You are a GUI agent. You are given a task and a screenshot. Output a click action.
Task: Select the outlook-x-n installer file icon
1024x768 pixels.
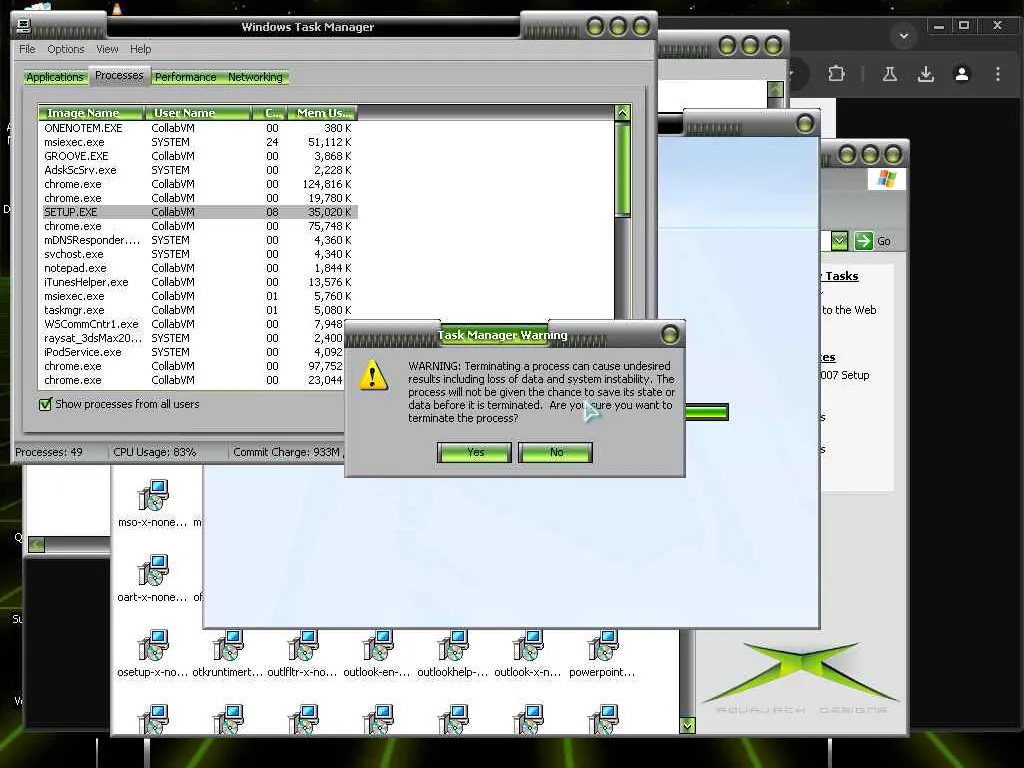pyautogui.click(x=527, y=653)
